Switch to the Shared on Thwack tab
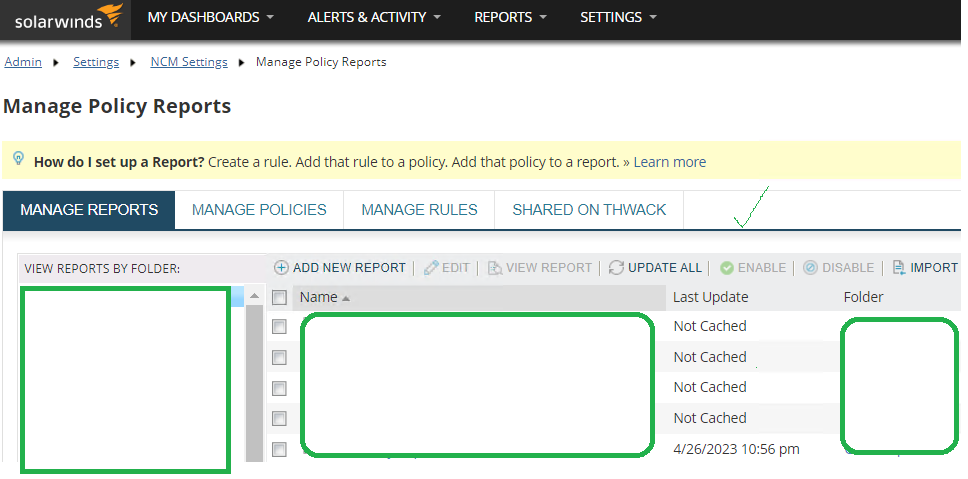Viewport: 968px width, 479px height. coord(589,210)
